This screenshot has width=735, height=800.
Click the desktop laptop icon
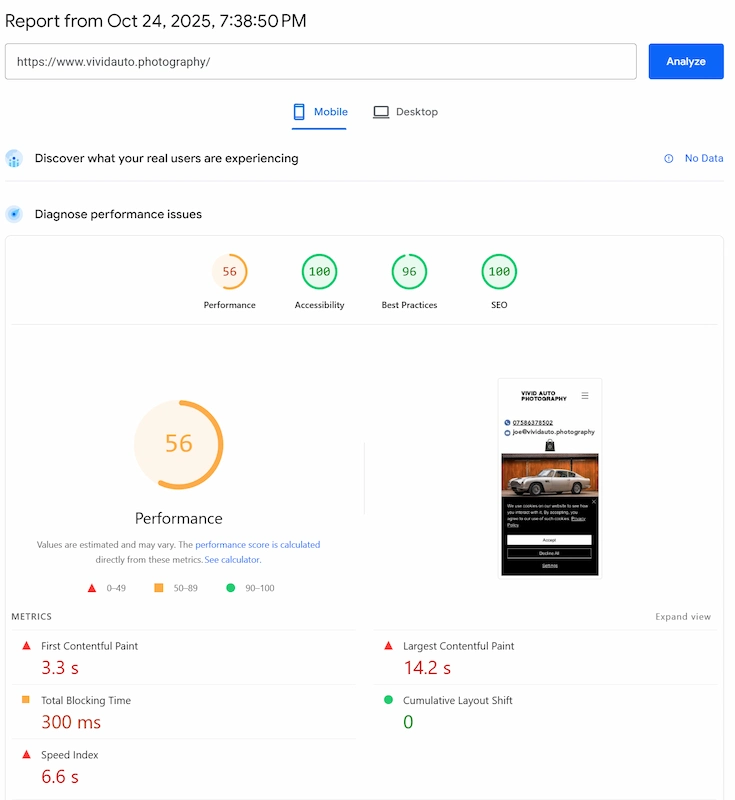381,112
